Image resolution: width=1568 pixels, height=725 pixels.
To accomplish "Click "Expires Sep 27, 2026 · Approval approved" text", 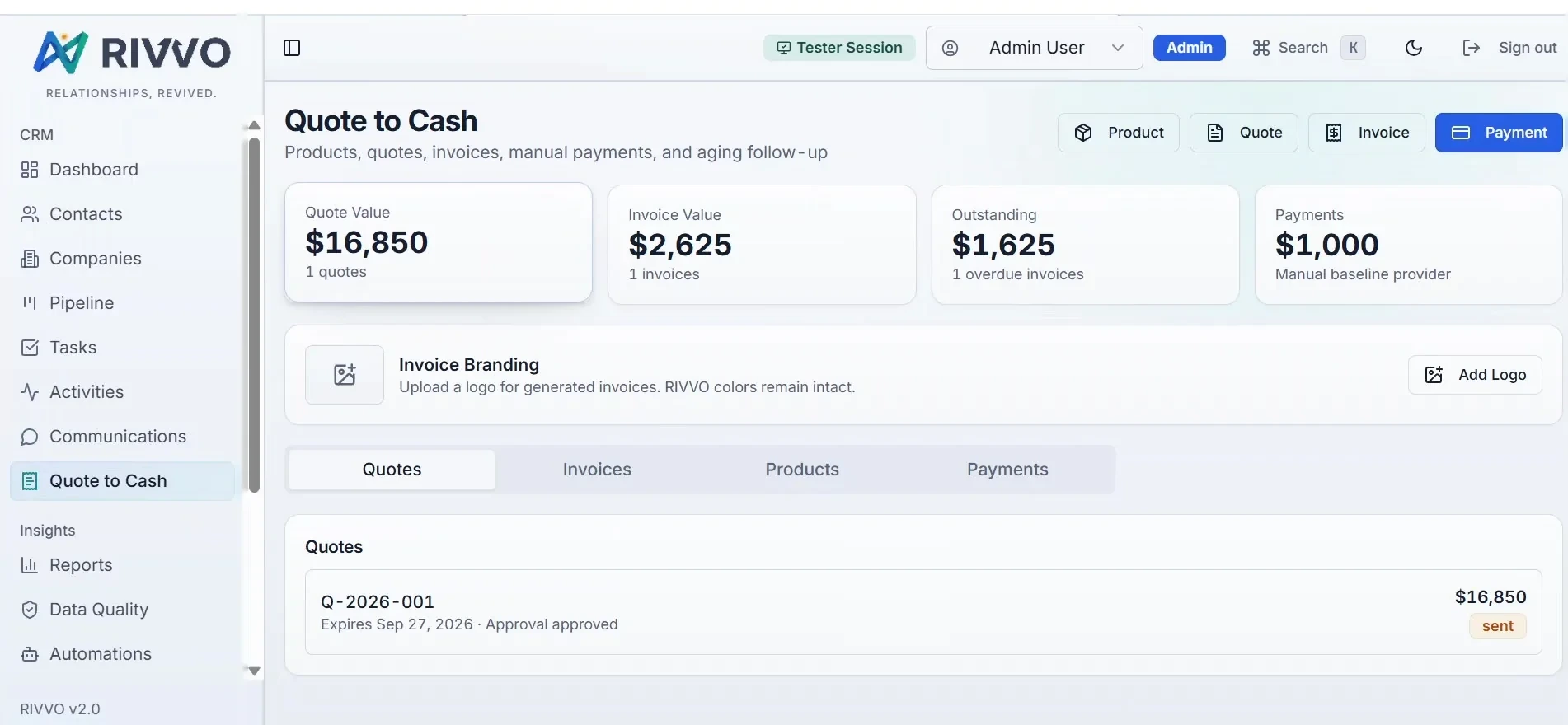I will [469, 624].
